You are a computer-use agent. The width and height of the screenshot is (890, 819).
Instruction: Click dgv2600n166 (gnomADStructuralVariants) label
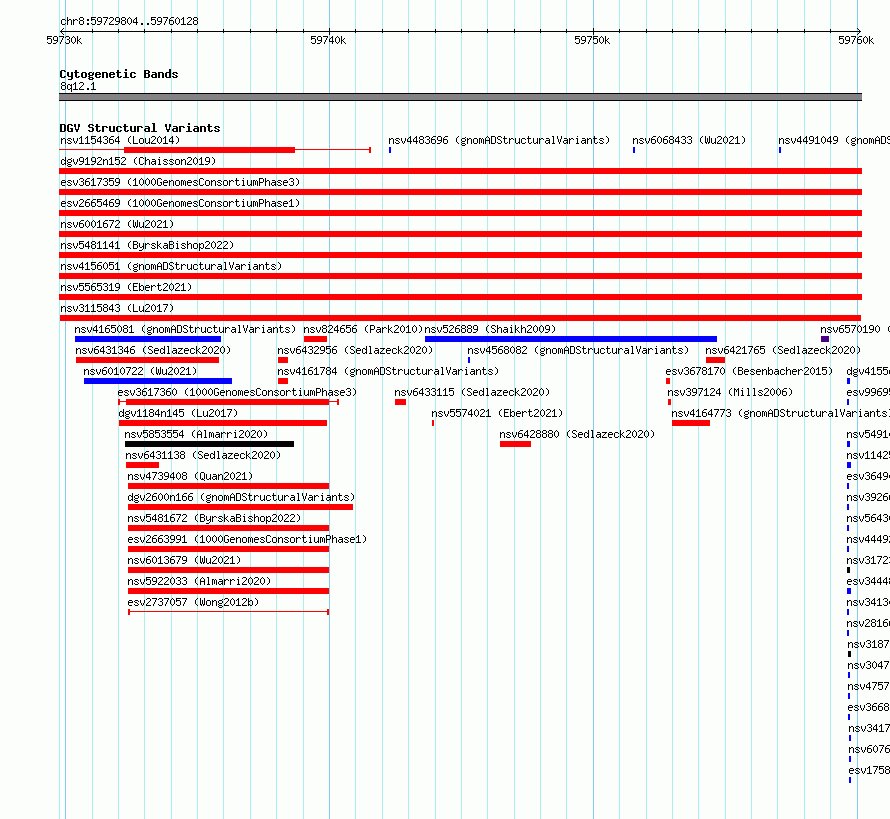[241, 497]
